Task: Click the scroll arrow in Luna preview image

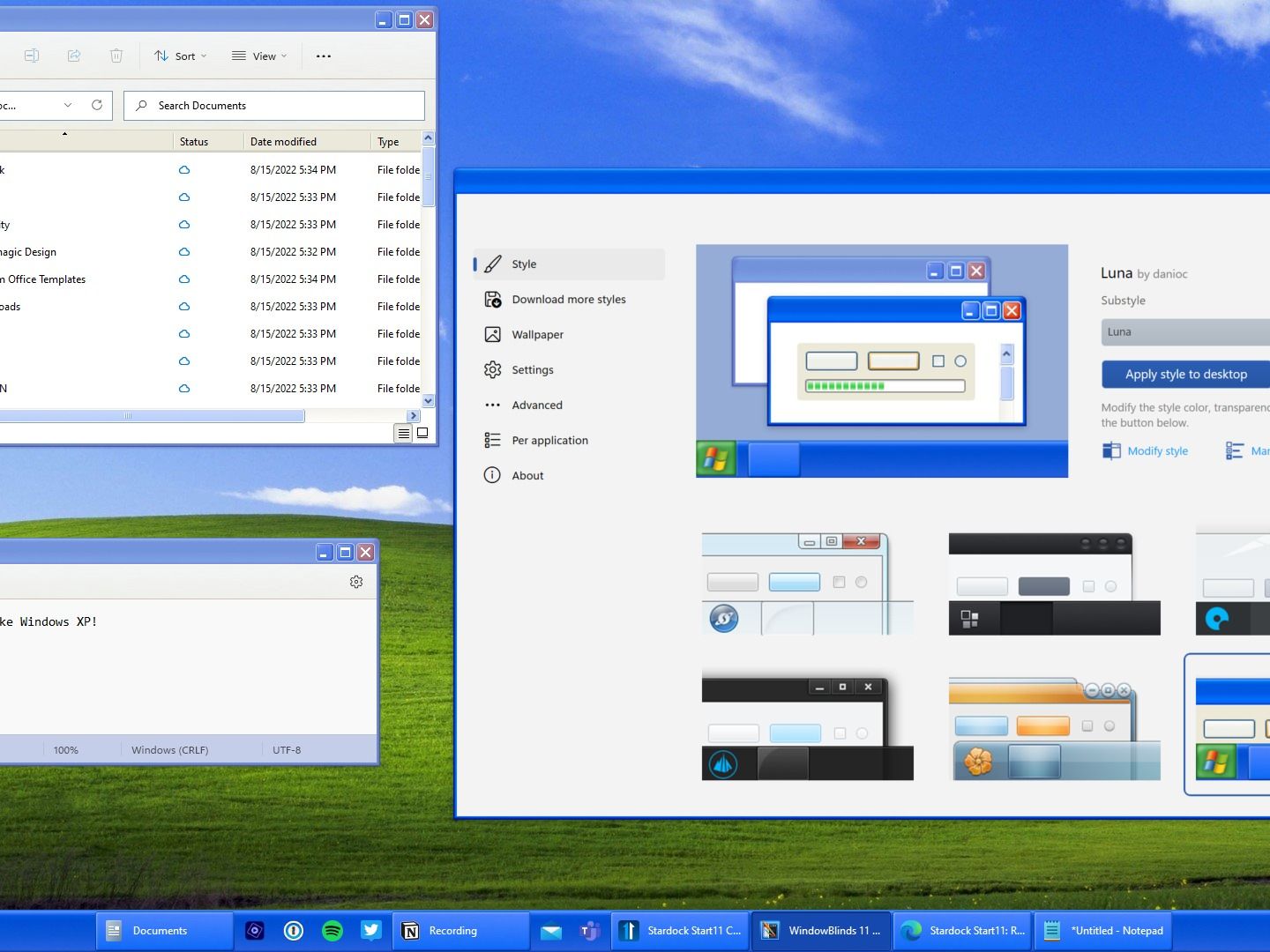Action: pyautogui.click(x=1007, y=354)
